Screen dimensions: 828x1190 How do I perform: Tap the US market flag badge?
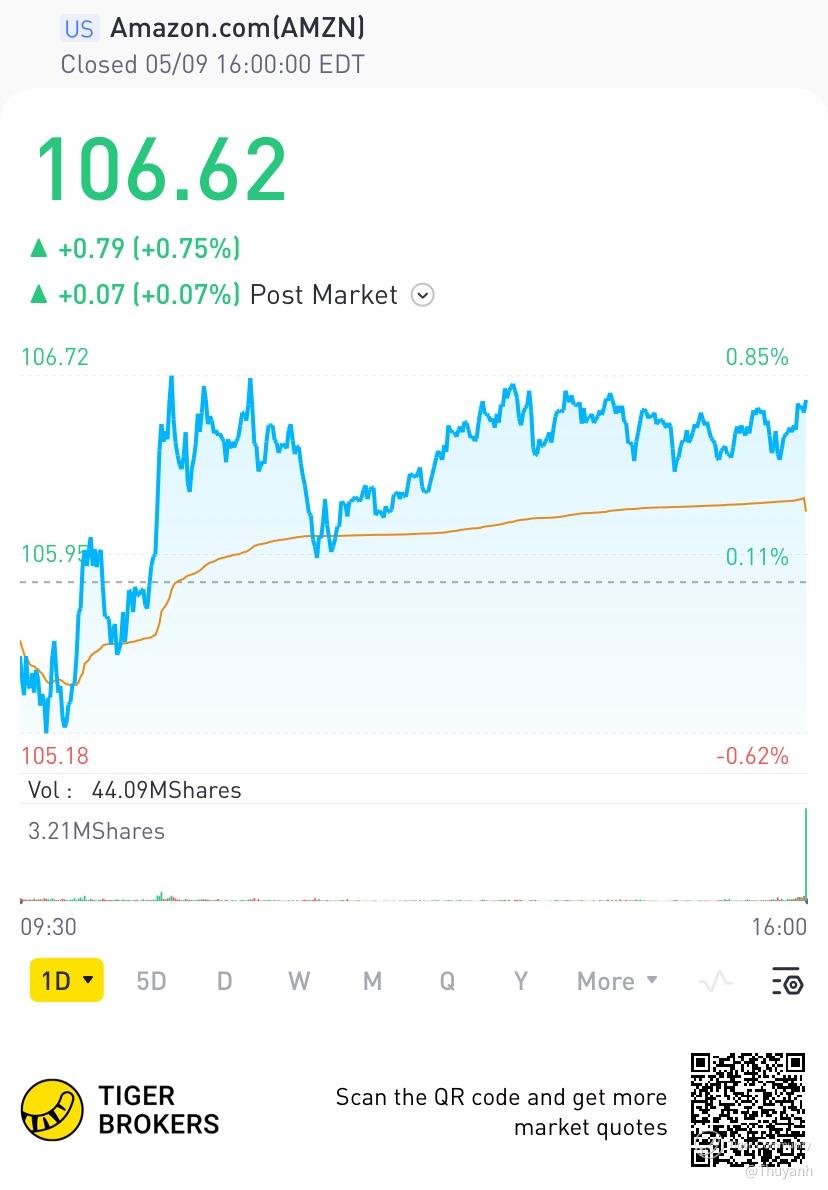click(79, 28)
